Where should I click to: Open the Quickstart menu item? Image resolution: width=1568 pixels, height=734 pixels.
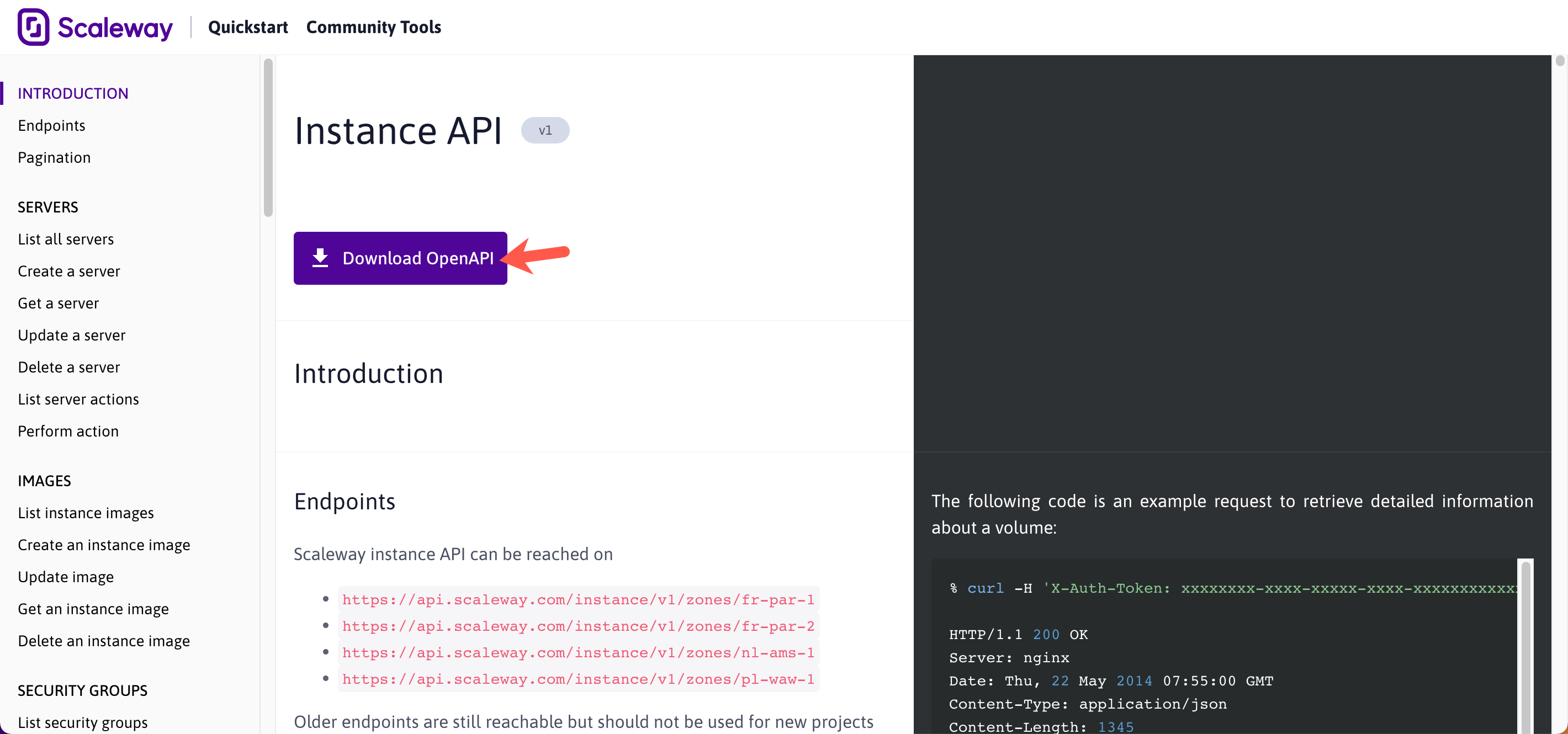coord(248,27)
